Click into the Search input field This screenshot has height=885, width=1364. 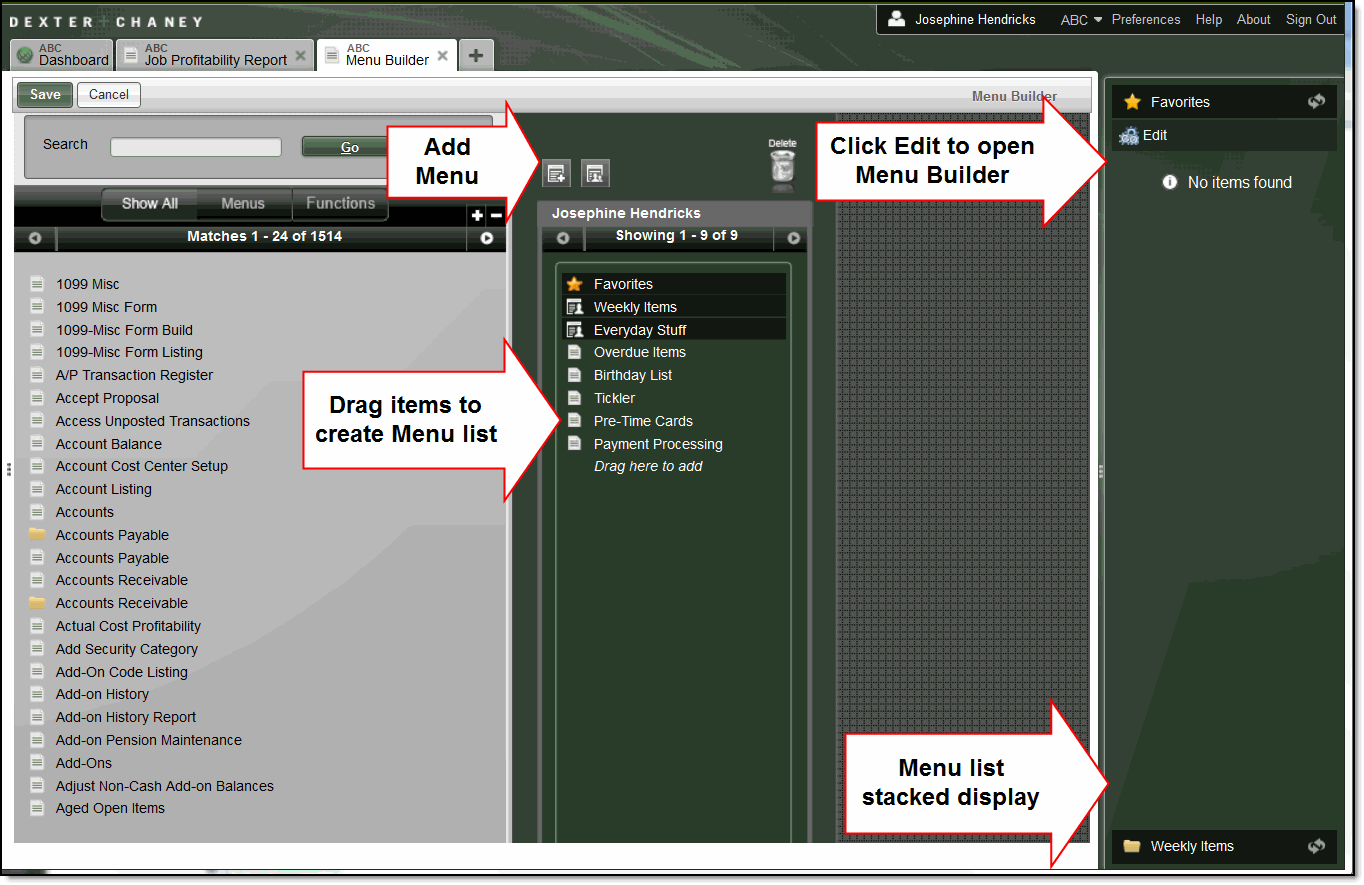click(x=196, y=147)
